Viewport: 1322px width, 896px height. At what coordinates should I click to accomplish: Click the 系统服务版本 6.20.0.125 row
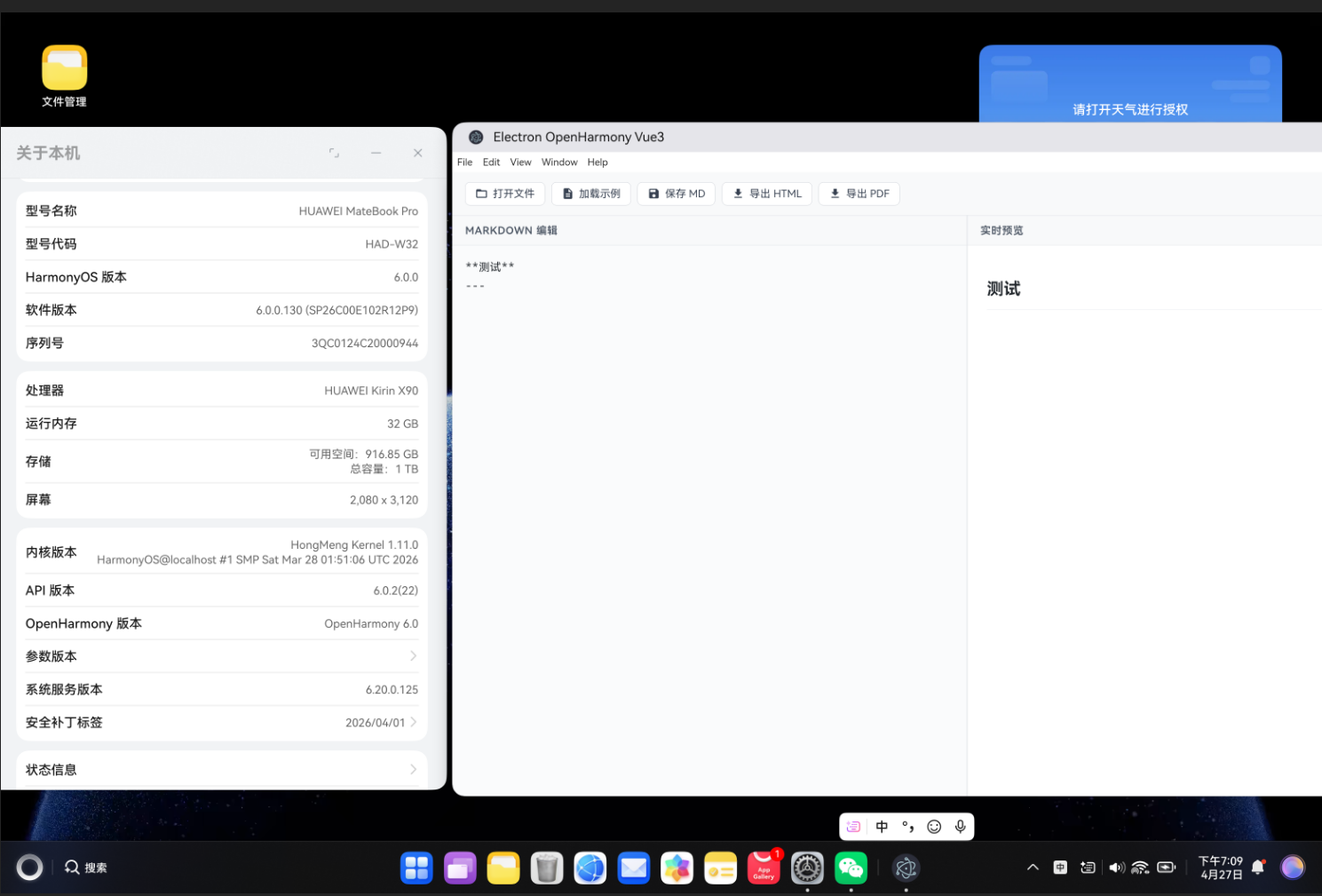tap(221, 689)
